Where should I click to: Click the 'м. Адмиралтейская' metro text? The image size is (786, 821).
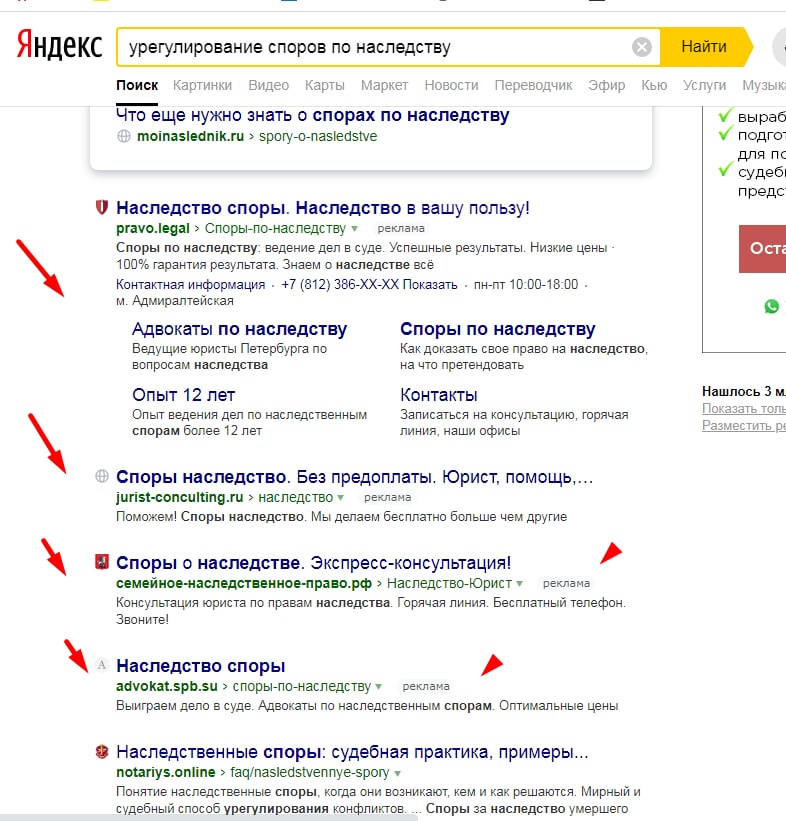click(x=175, y=301)
